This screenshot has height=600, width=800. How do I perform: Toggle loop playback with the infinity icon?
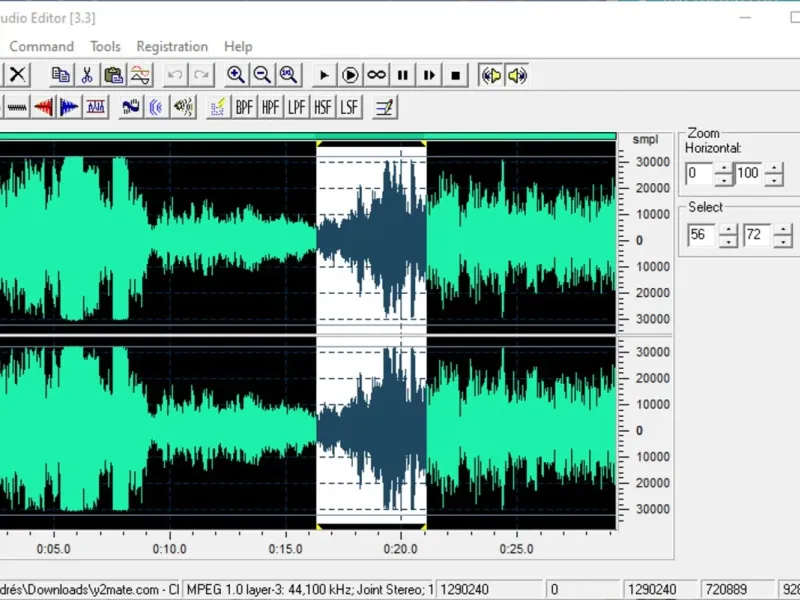coord(376,75)
